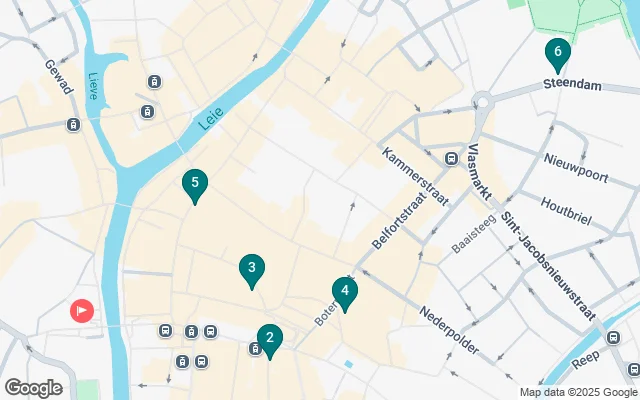Click the Lieve canal label
640x400 pixels.
(x=93, y=86)
